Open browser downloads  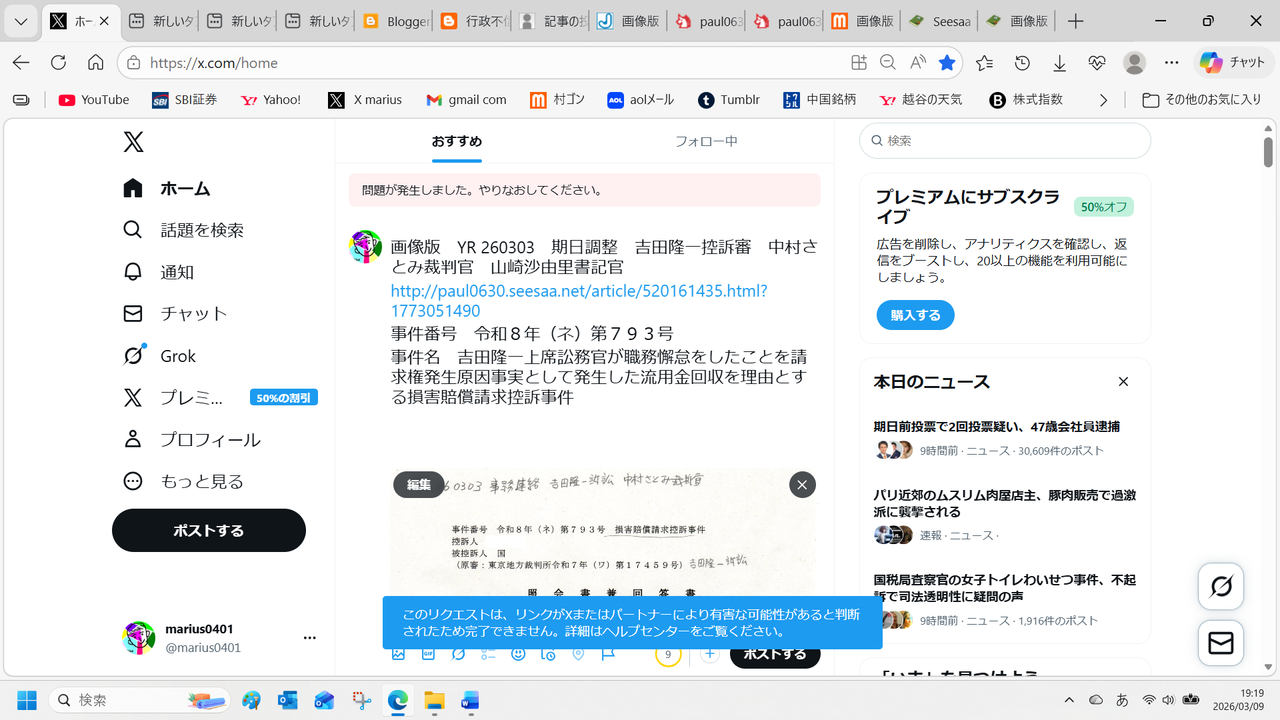click(1059, 62)
